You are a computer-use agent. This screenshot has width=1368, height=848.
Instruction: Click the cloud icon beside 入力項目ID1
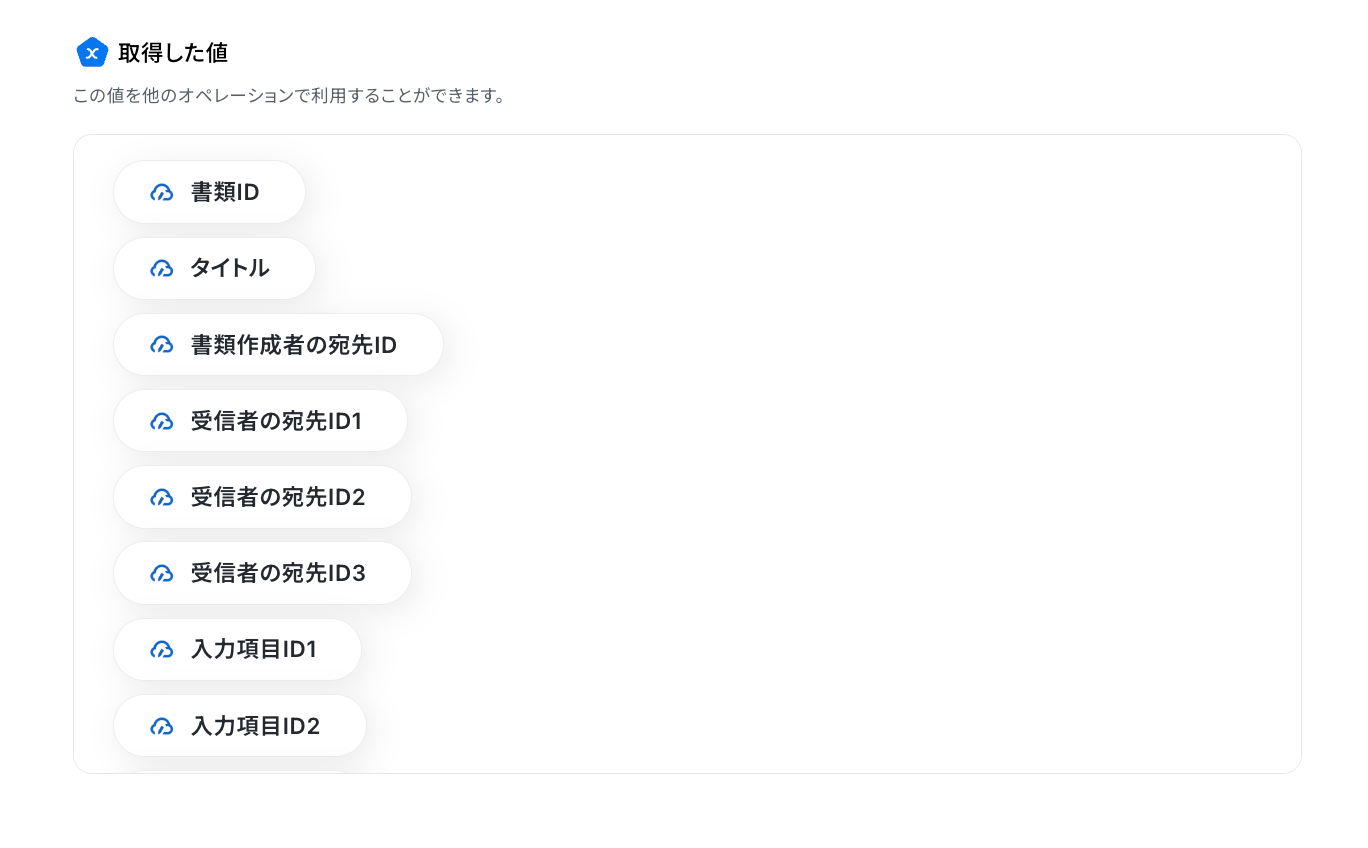pos(162,650)
